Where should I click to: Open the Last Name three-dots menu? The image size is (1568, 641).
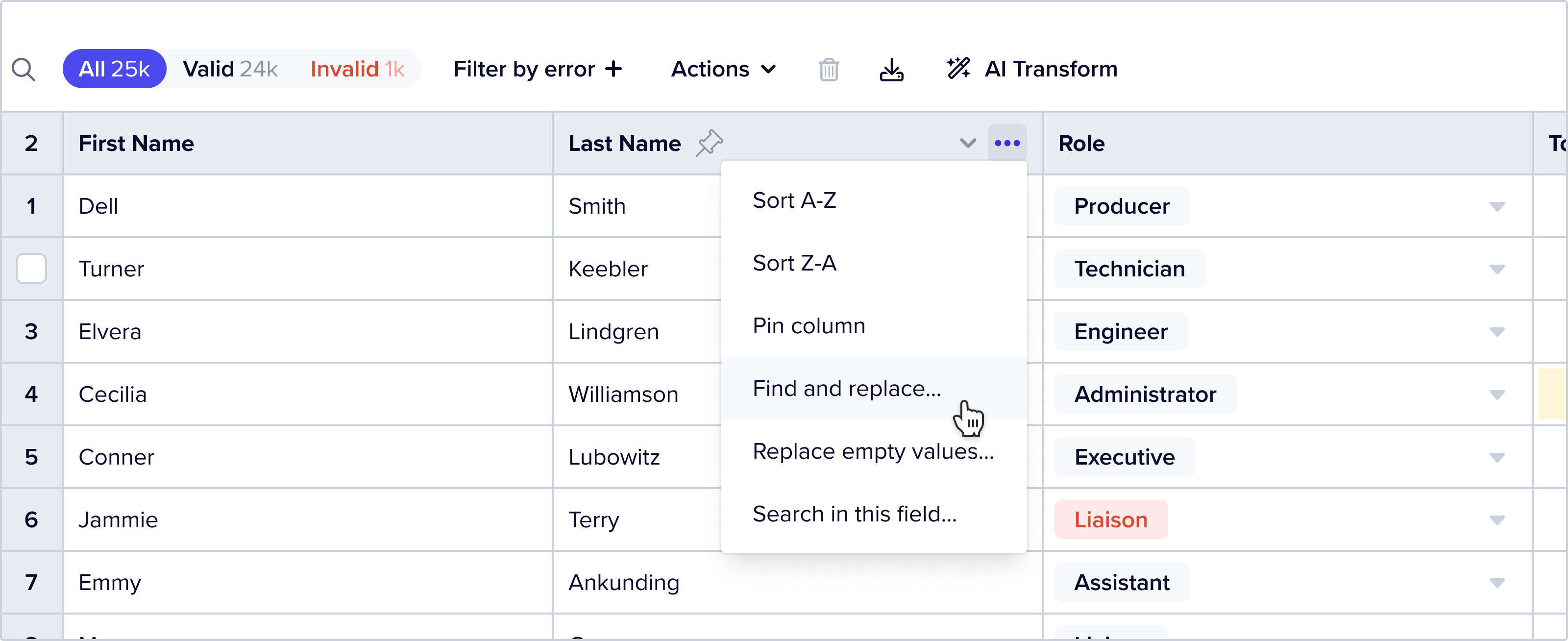1007,144
